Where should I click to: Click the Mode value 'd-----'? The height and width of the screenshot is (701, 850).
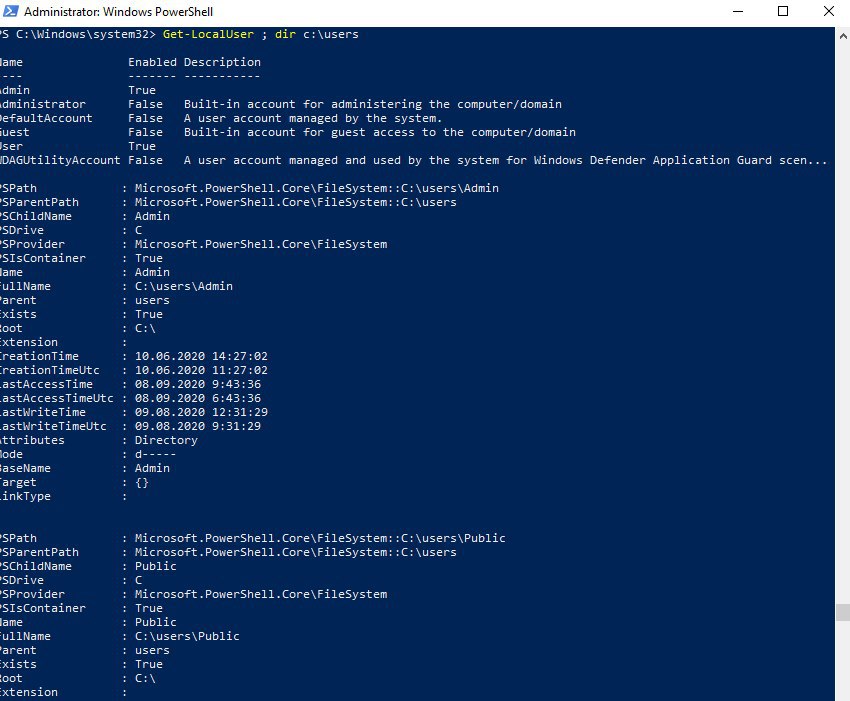coord(156,454)
